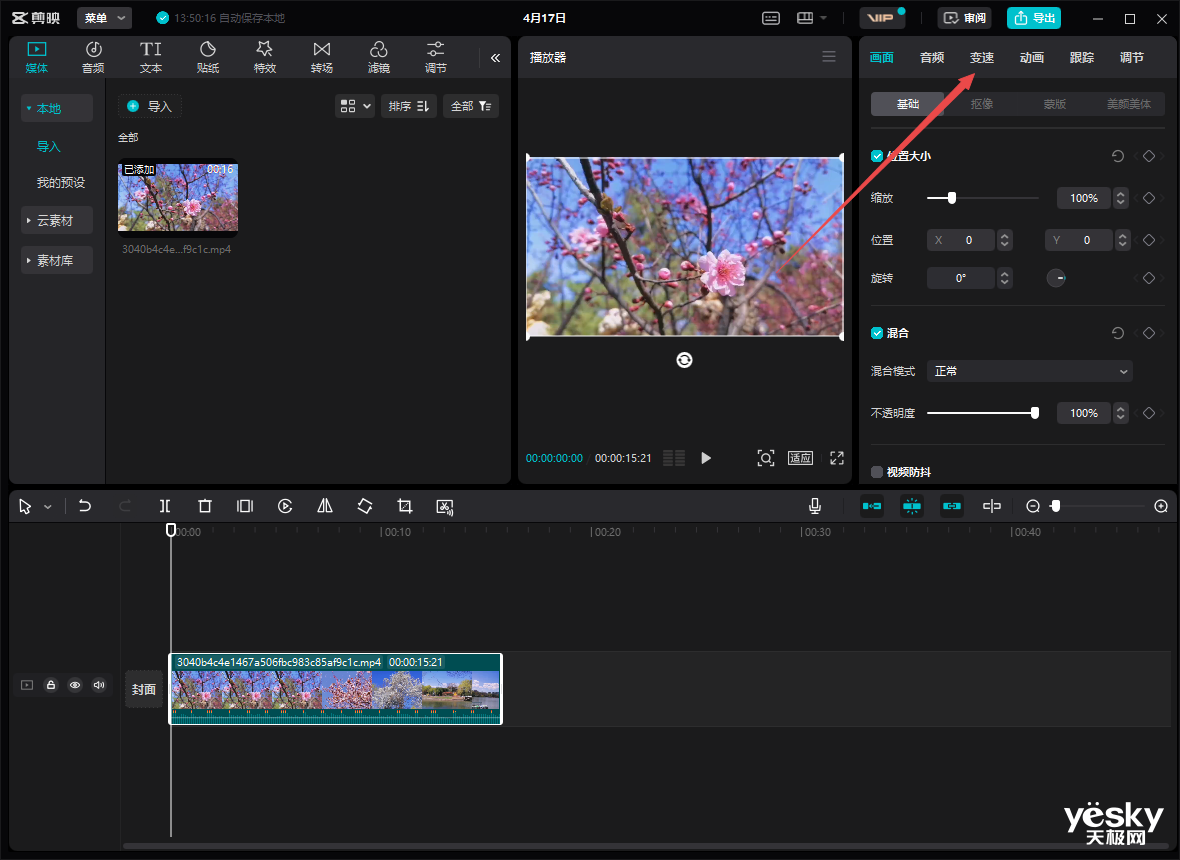This screenshot has height=860, width=1180.
Task: Open the 调节 adjustment tab in left toolbar
Action: (436, 57)
